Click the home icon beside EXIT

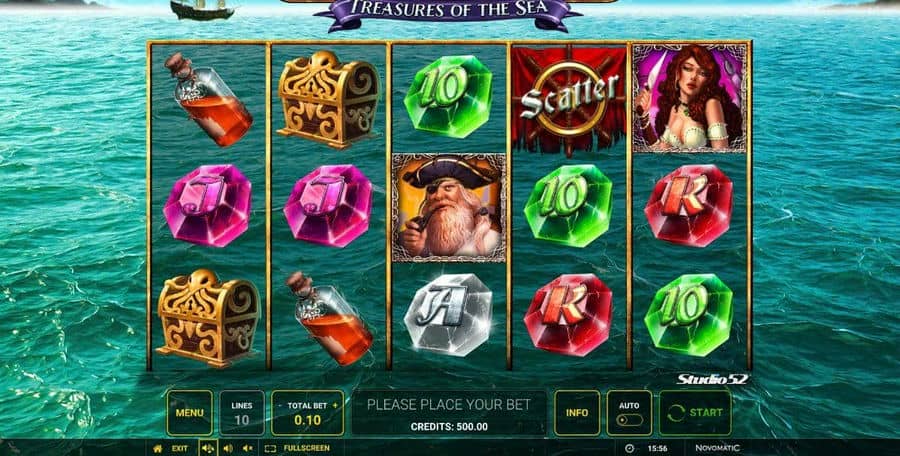tap(157, 449)
